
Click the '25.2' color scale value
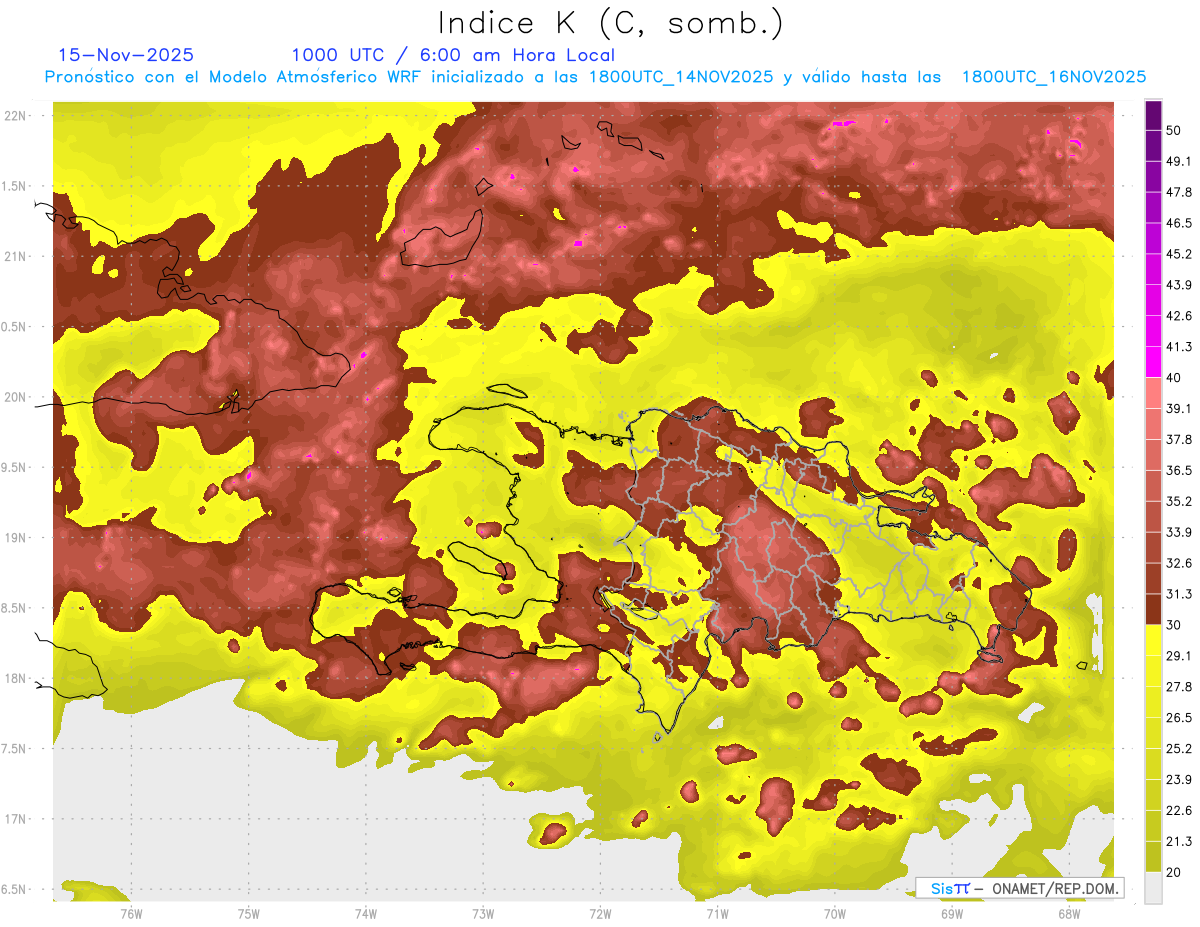coord(1179,748)
